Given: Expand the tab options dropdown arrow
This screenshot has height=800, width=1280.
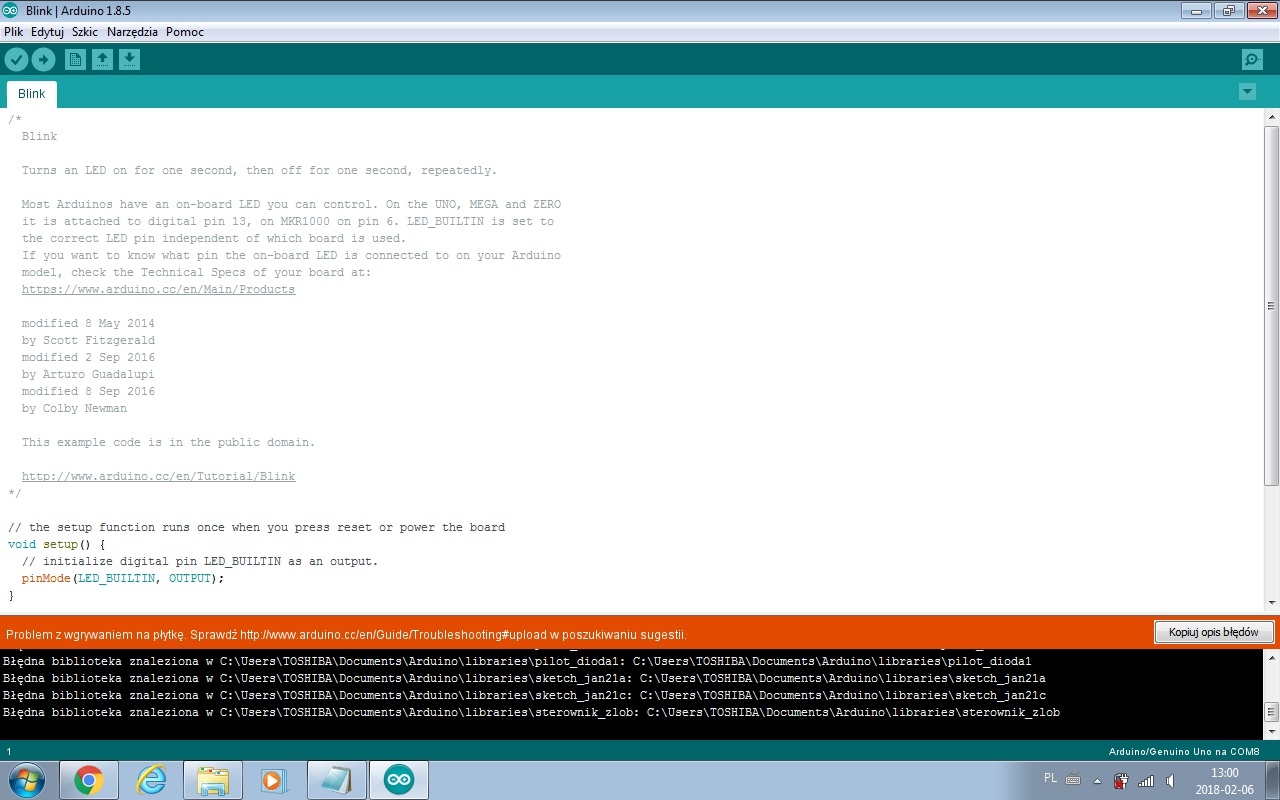Looking at the screenshot, I should coord(1247,92).
